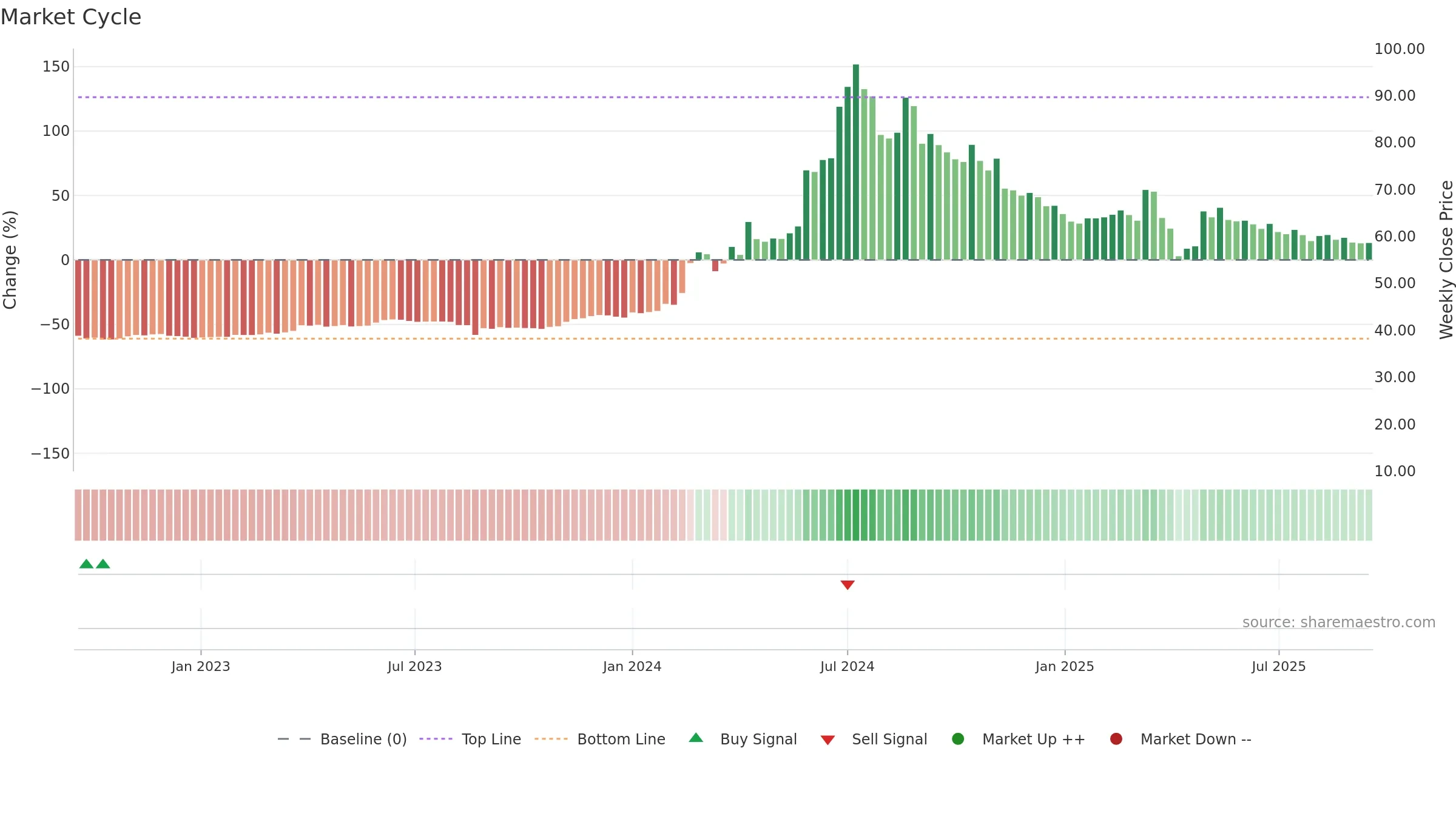
Task: Toggle the Market Down -- legend entry
Action: tap(1181, 739)
